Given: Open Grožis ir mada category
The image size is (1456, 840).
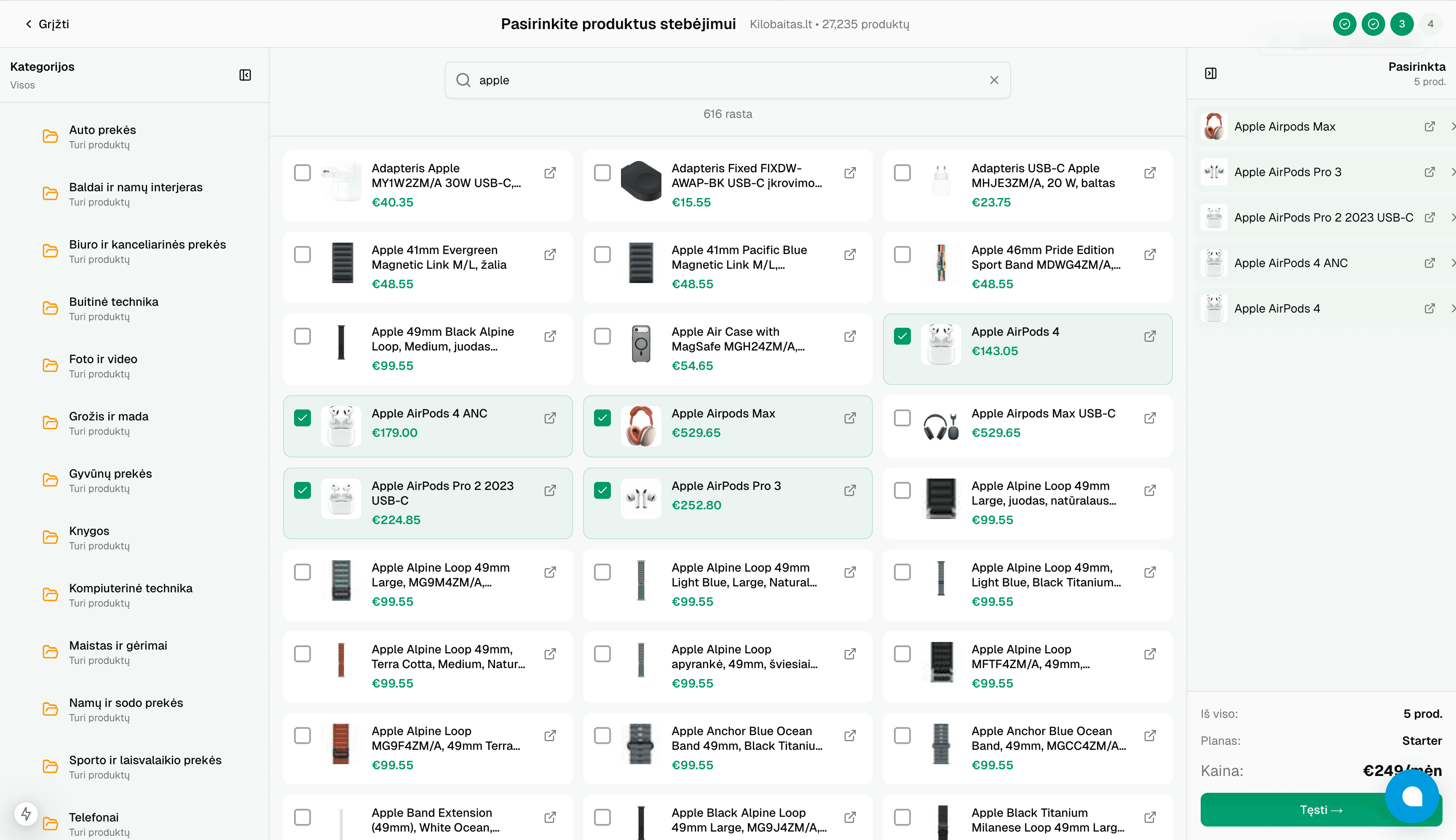Looking at the screenshot, I should (134, 423).
